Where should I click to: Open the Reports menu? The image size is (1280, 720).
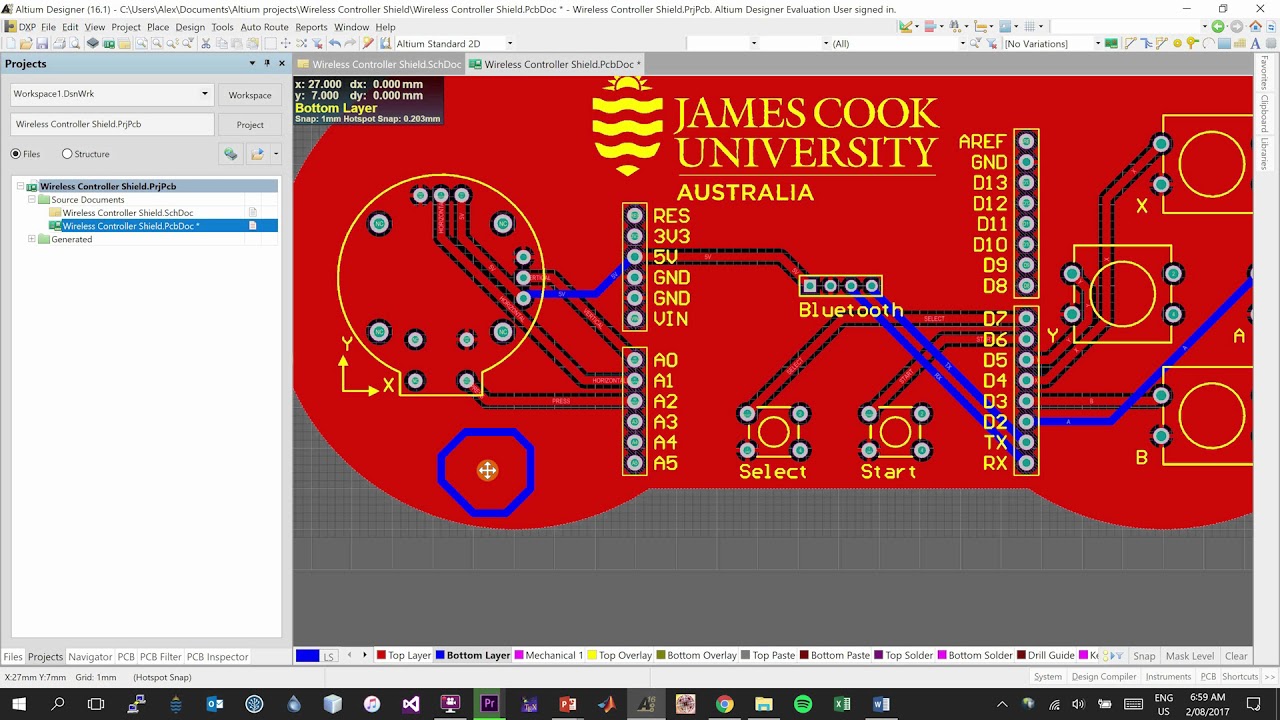[311, 27]
